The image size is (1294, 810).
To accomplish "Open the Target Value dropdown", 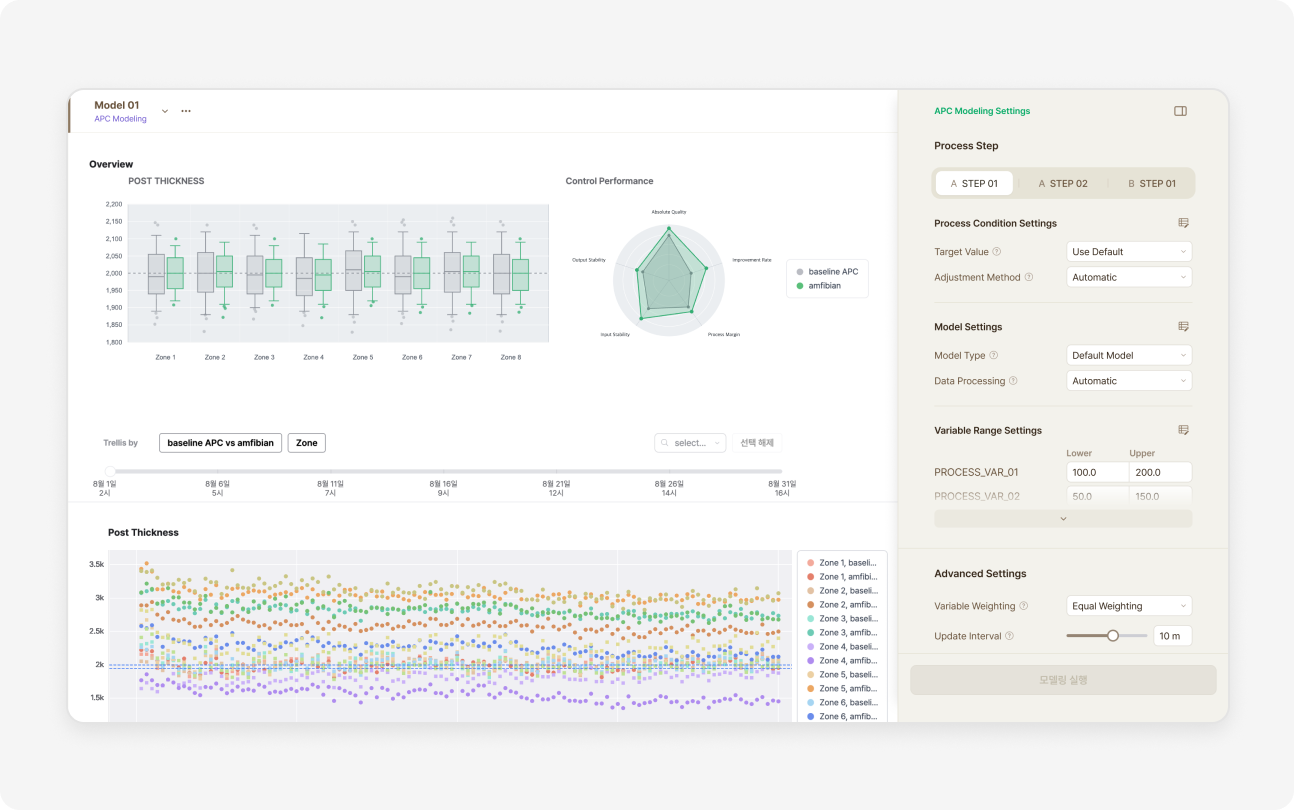I will click(1129, 252).
